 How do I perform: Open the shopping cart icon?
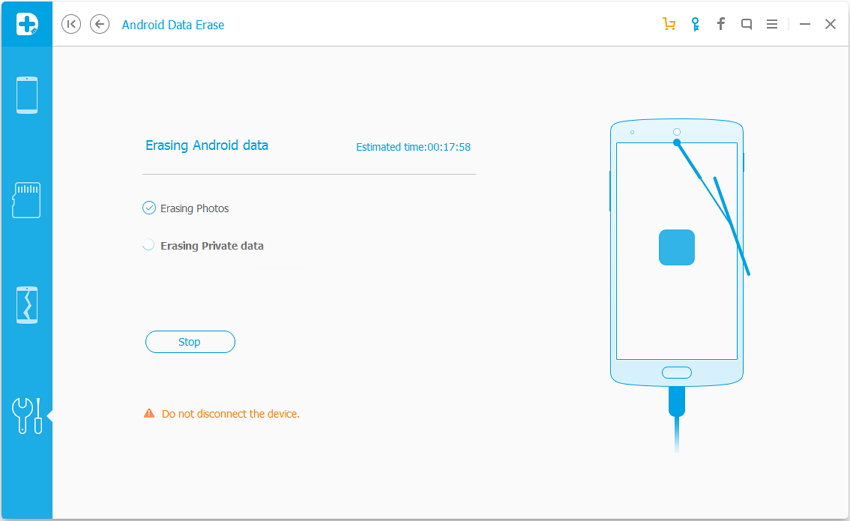[x=669, y=24]
